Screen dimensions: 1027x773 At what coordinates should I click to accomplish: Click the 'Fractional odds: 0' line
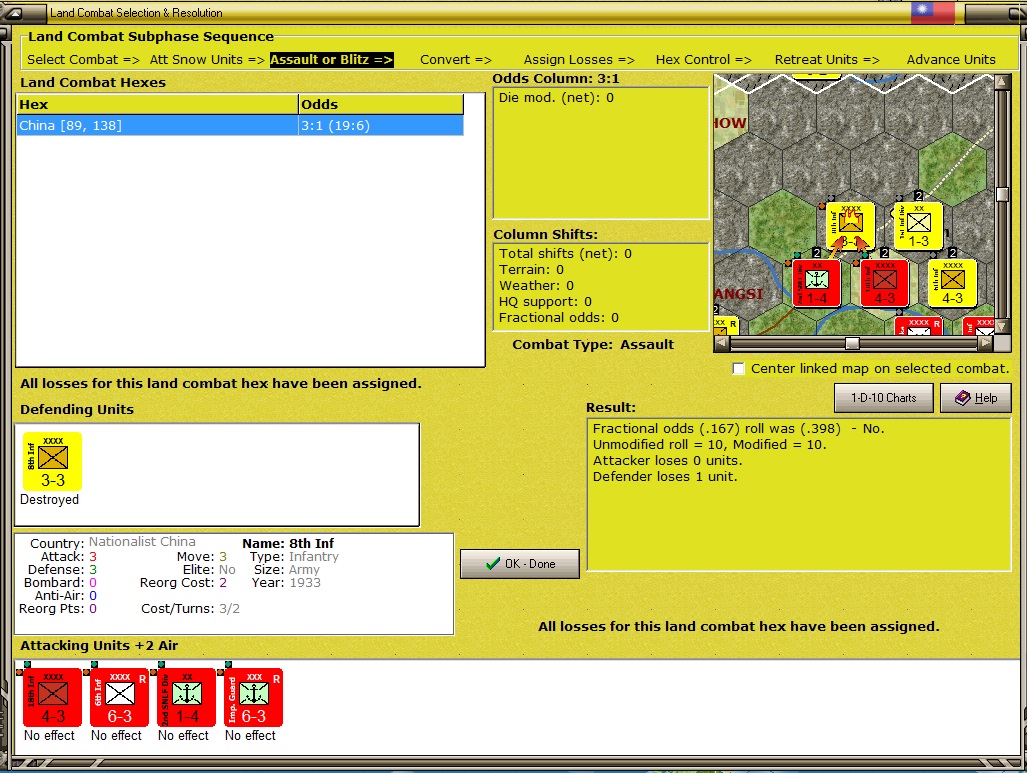pyautogui.click(x=559, y=318)
